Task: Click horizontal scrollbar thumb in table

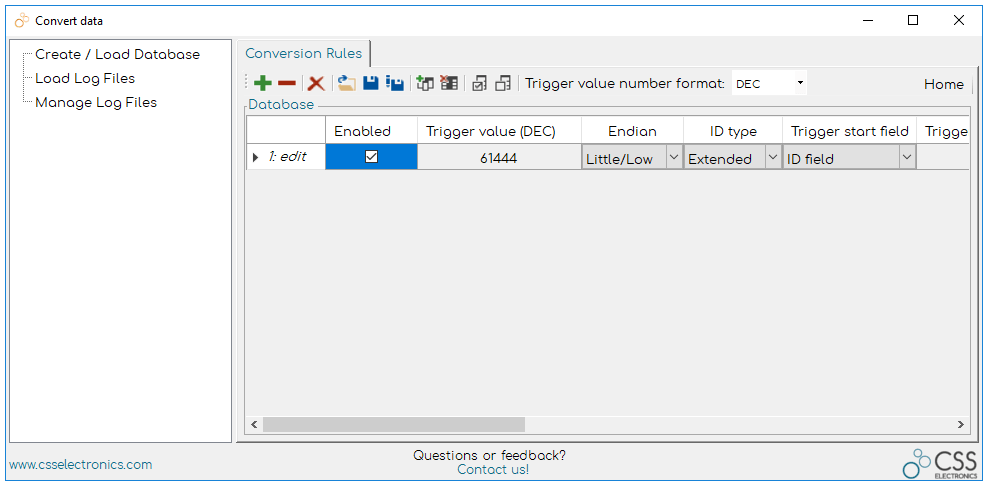Action: tap(393, 424)
